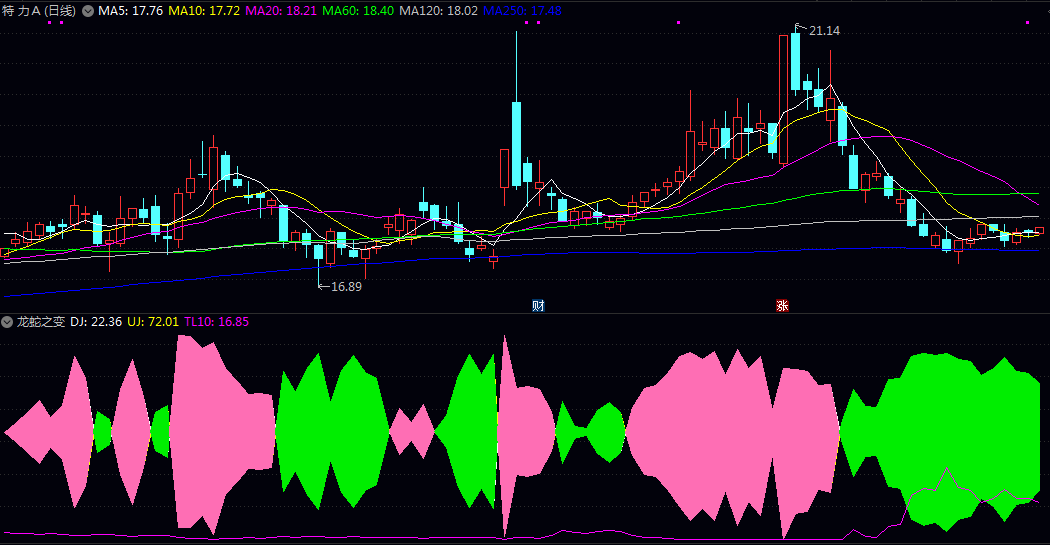
Task: Click the 特力A (日线) chart title
Action: pyautogui.click(x=40, y=10)
